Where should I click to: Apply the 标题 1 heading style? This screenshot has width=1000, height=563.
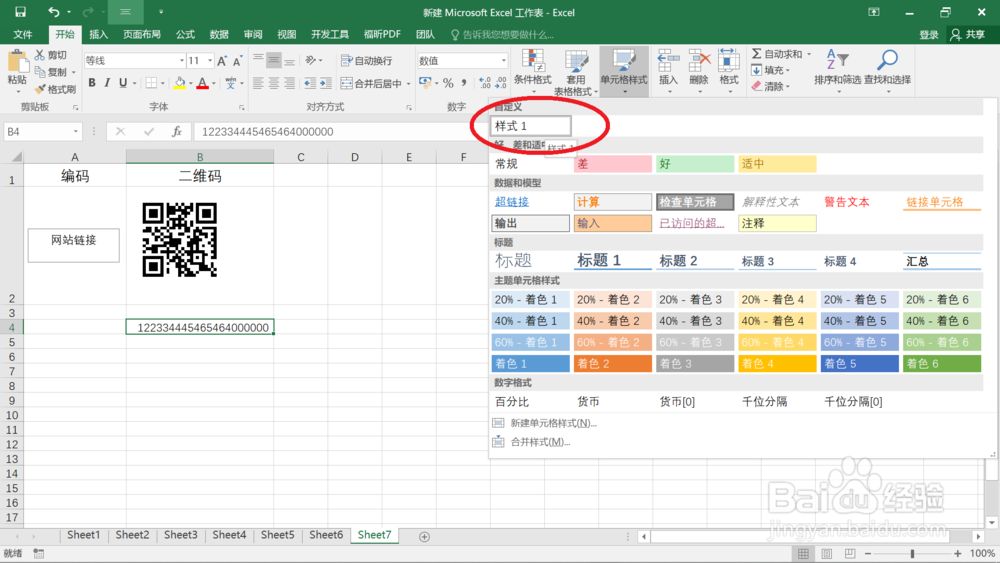click(613, 260)
